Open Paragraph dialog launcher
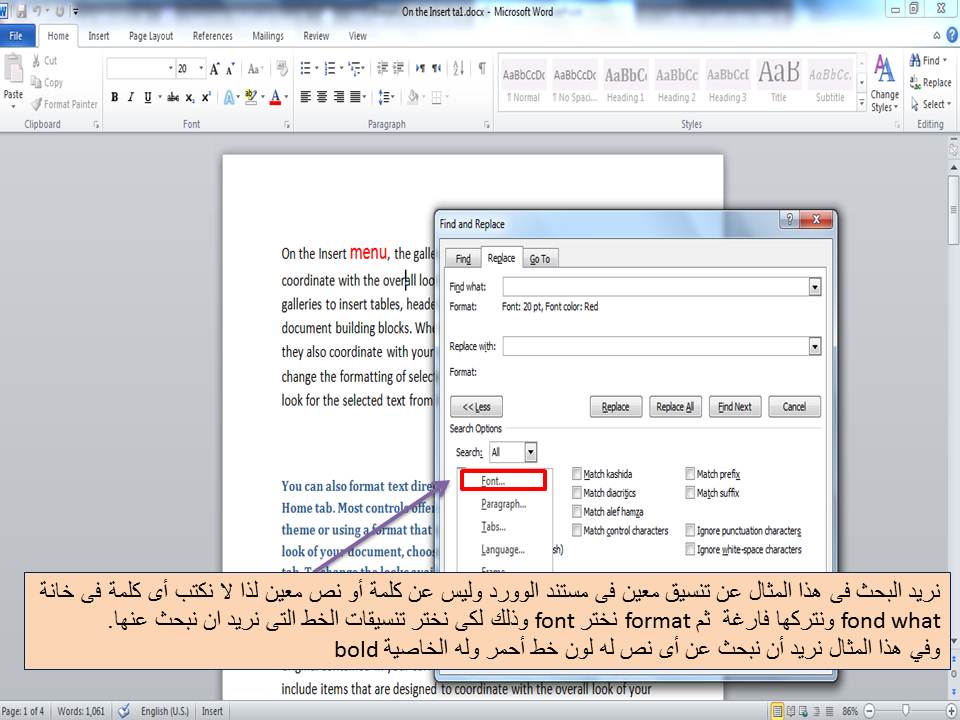Screen dimensions: 960x720 pyautogui.click(x=487, y=124)
